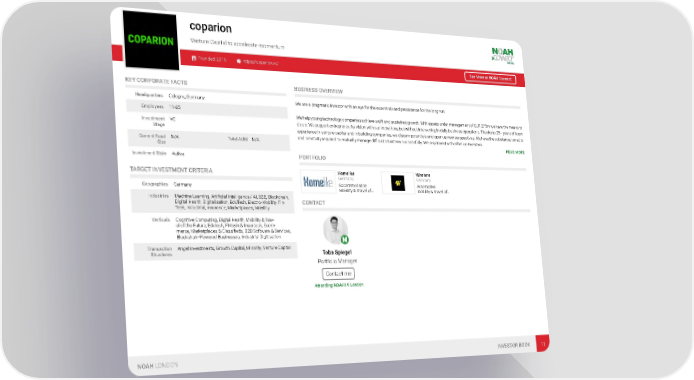Open the coparion website URL link

click(260, 62)
